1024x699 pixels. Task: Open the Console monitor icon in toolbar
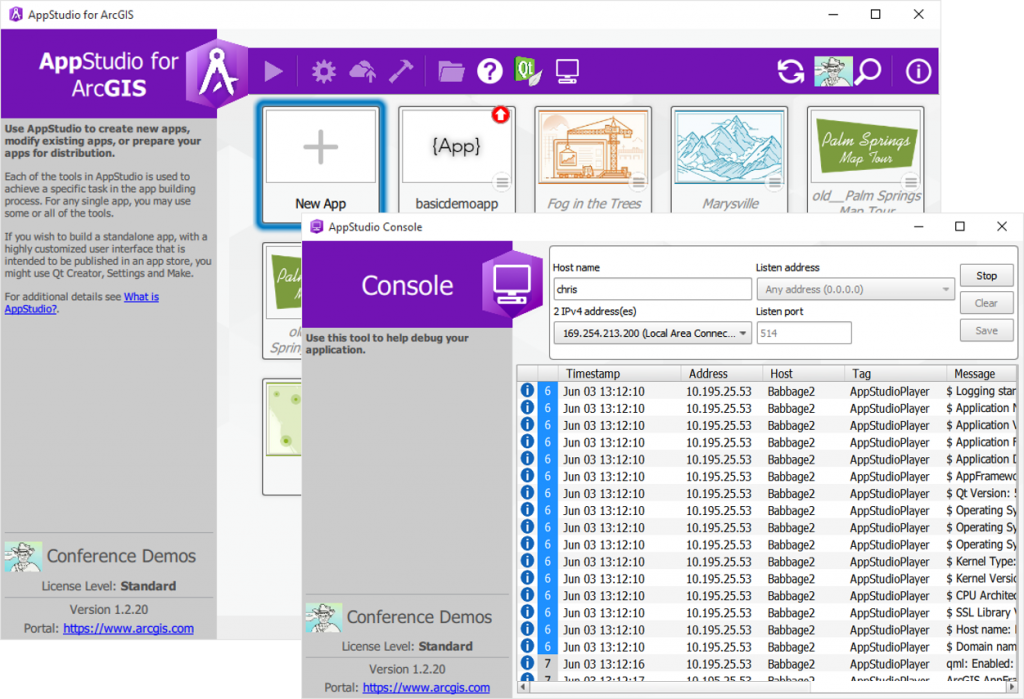(567, 71)
